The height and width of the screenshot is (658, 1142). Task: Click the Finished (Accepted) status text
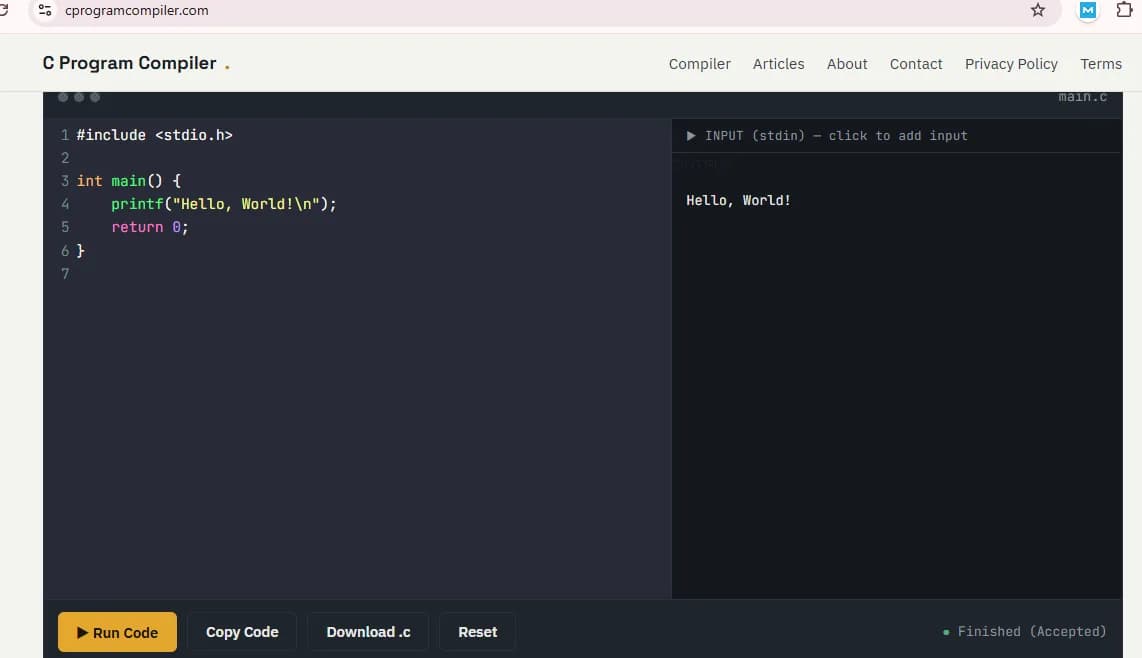(x=1031, y=632)
